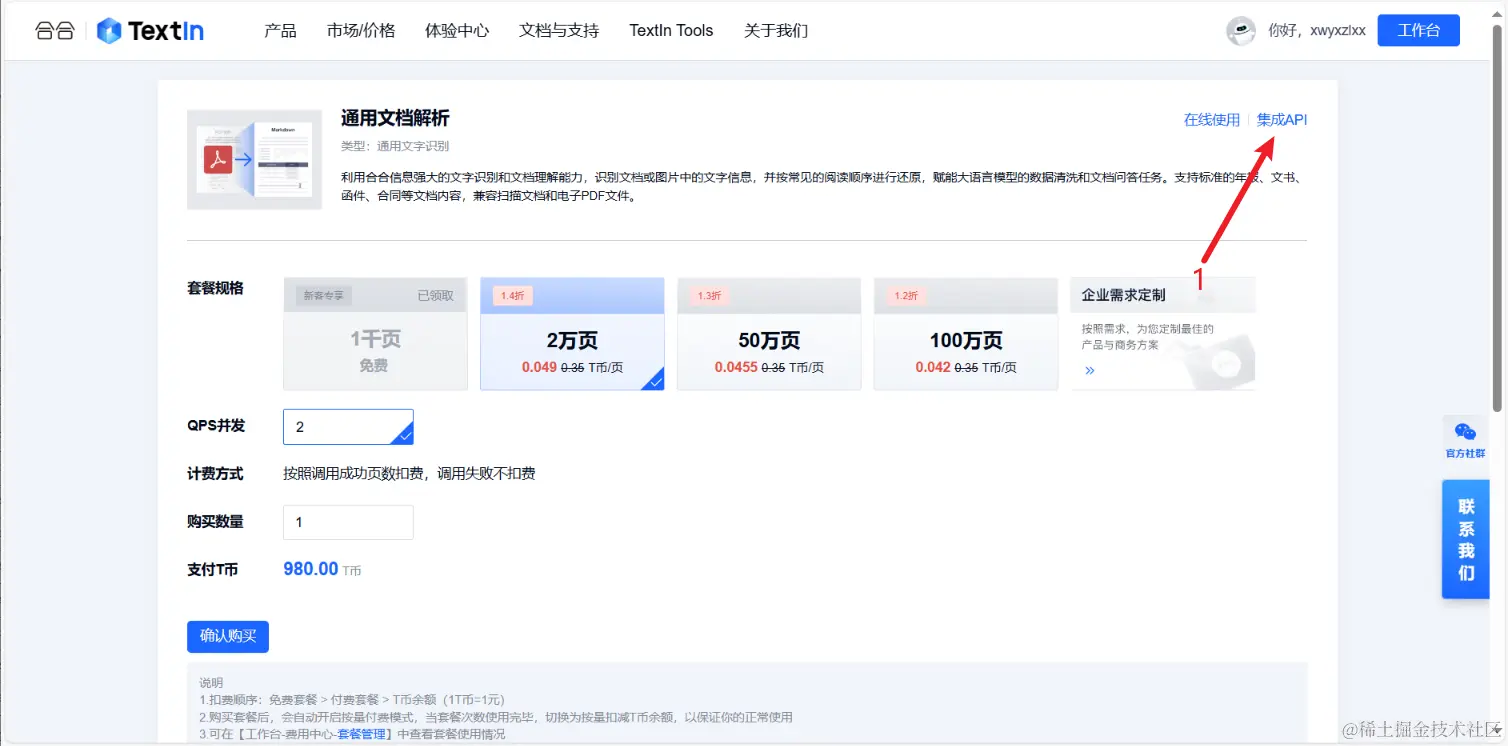
Task: Click the 1.3折 discount badge
Action: click(709, 296)
